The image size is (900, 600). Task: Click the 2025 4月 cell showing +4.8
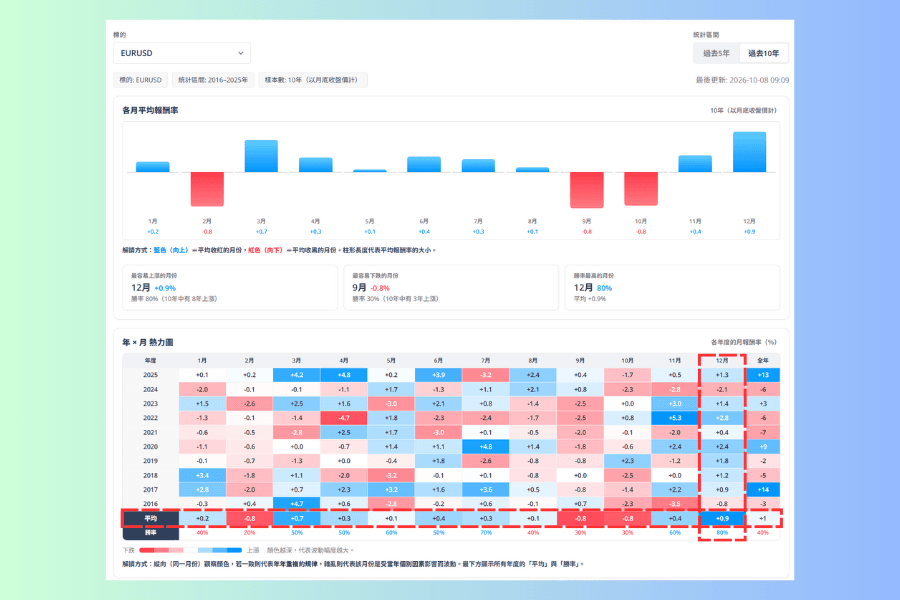pyautogui.click(x=344, y=375)
